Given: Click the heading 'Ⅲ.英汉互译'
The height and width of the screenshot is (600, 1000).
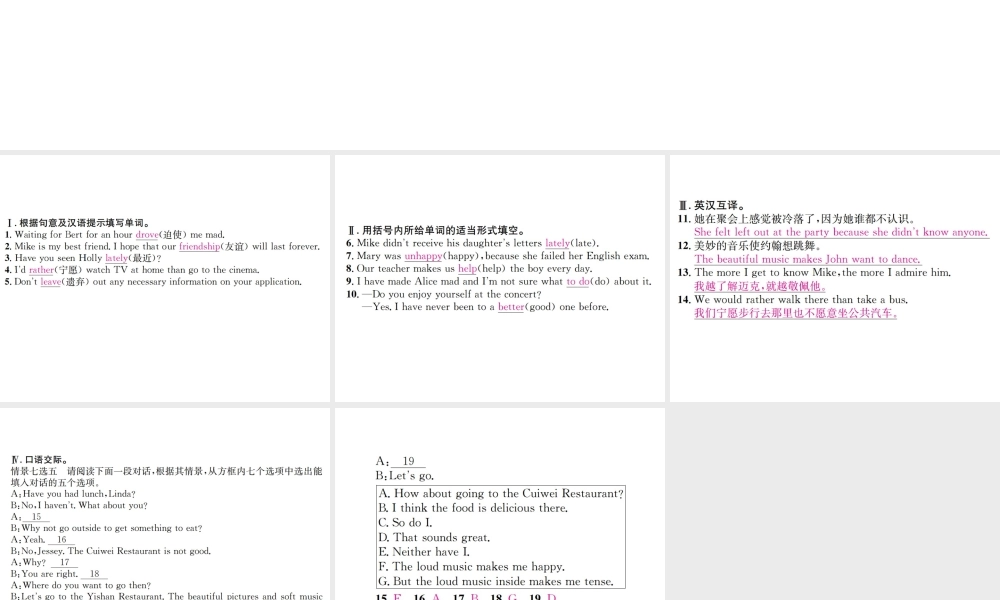Looking at the screenshot, I should click(712, 205).
